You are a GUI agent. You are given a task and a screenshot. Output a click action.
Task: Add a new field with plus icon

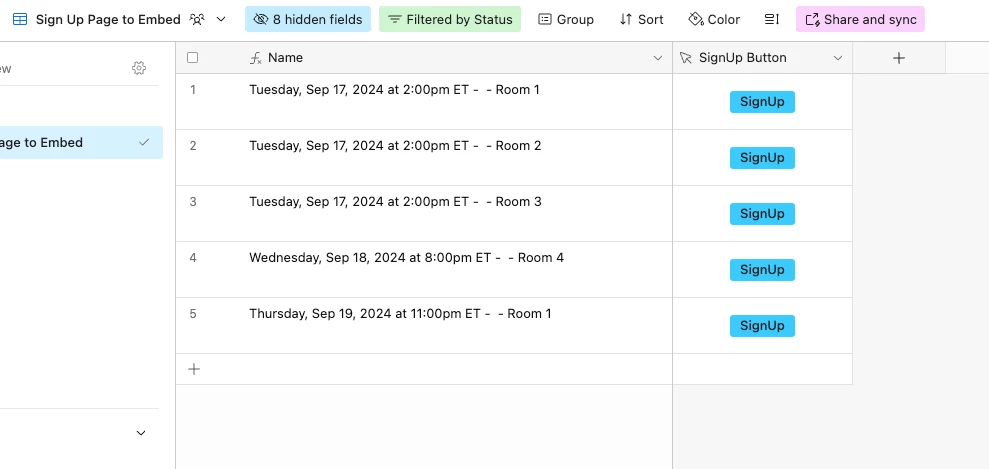point(899,58)
